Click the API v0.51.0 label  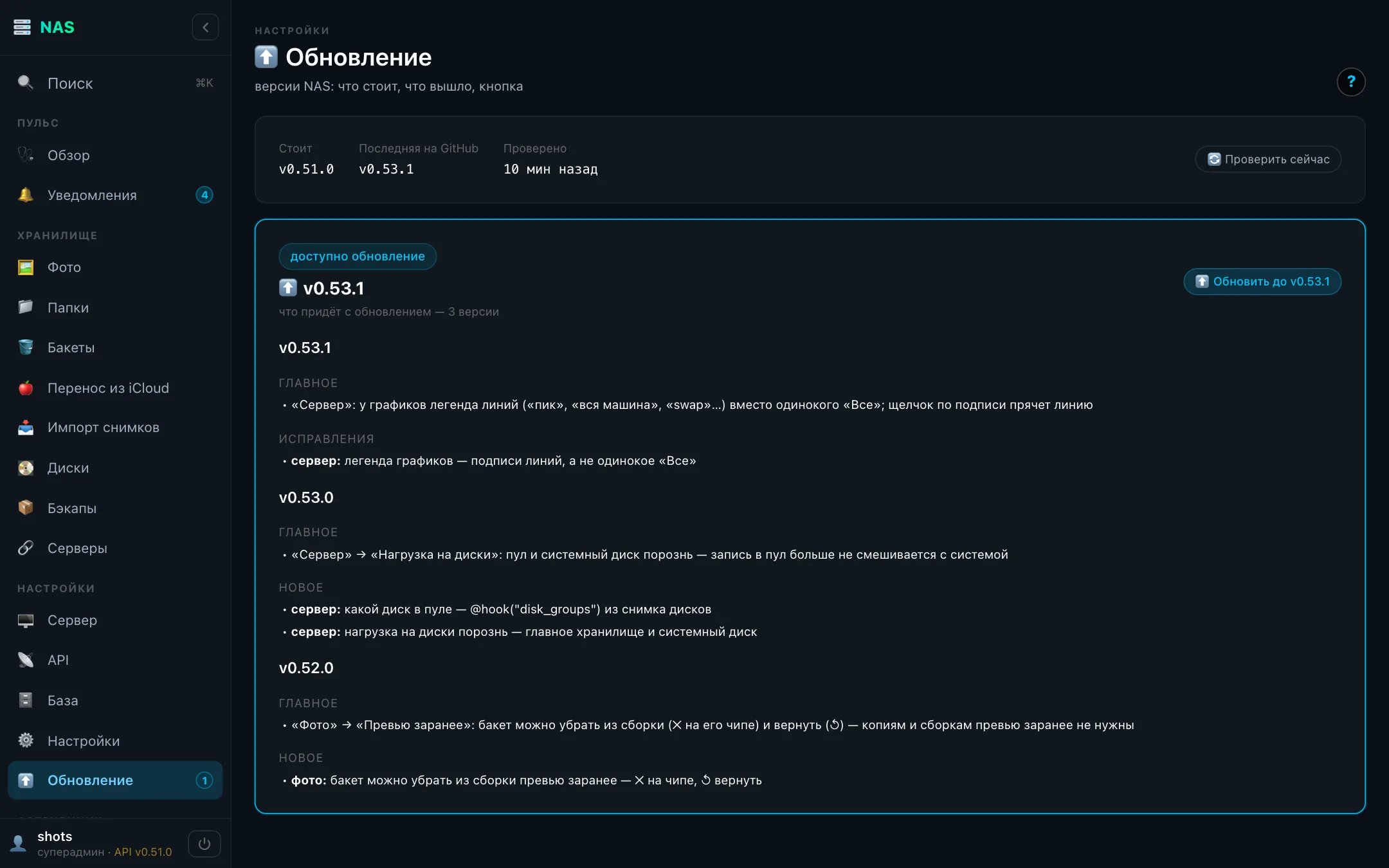[x=143, y=852]
